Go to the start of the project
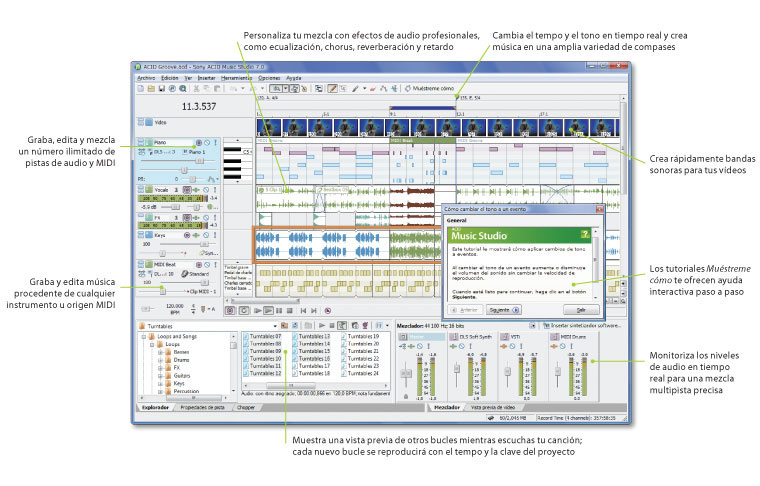Image resolution: width=760 pixels, height=486 pixels. click(x=303, y=311)
